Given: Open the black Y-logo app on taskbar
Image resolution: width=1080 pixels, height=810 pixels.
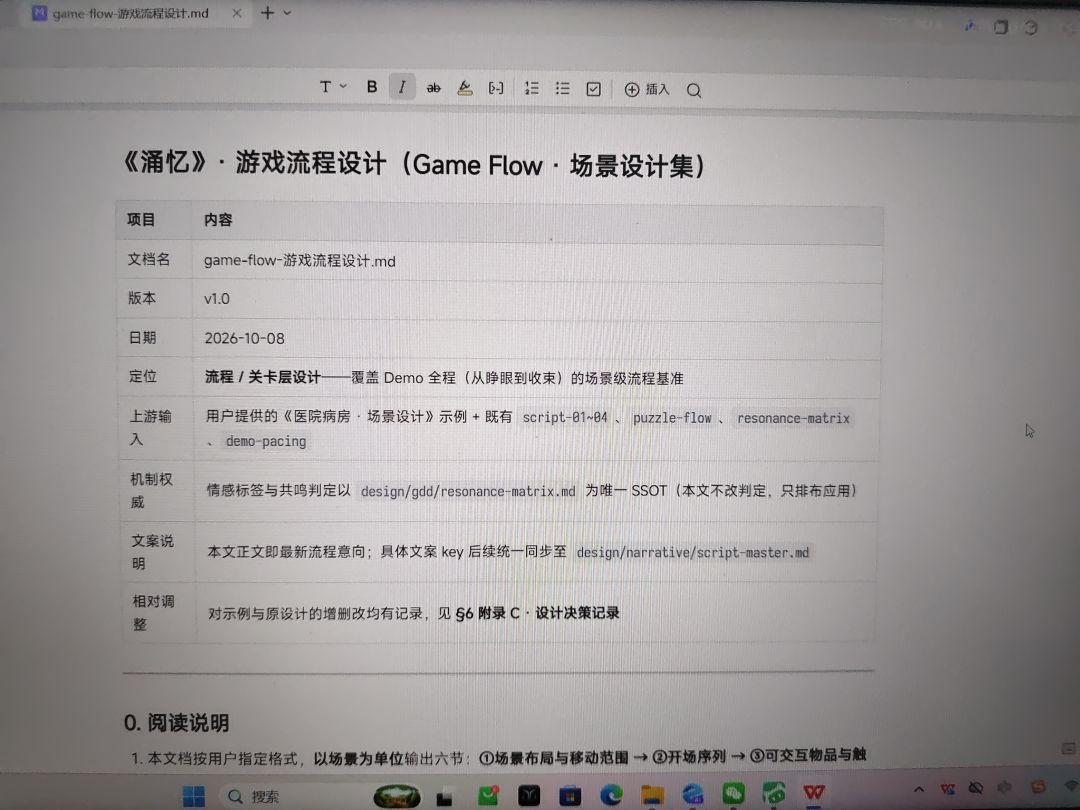Looking at the screenshot, I should [529, 796].
